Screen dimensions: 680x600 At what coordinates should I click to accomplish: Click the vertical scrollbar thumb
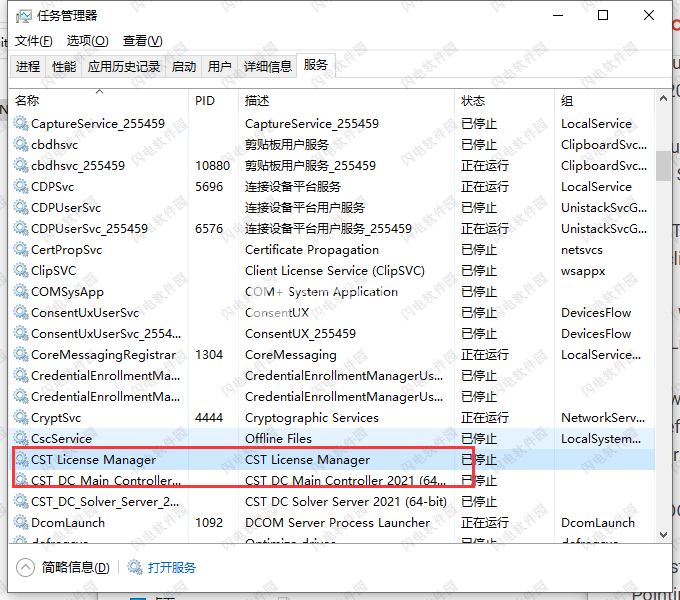tap(663, 166)
